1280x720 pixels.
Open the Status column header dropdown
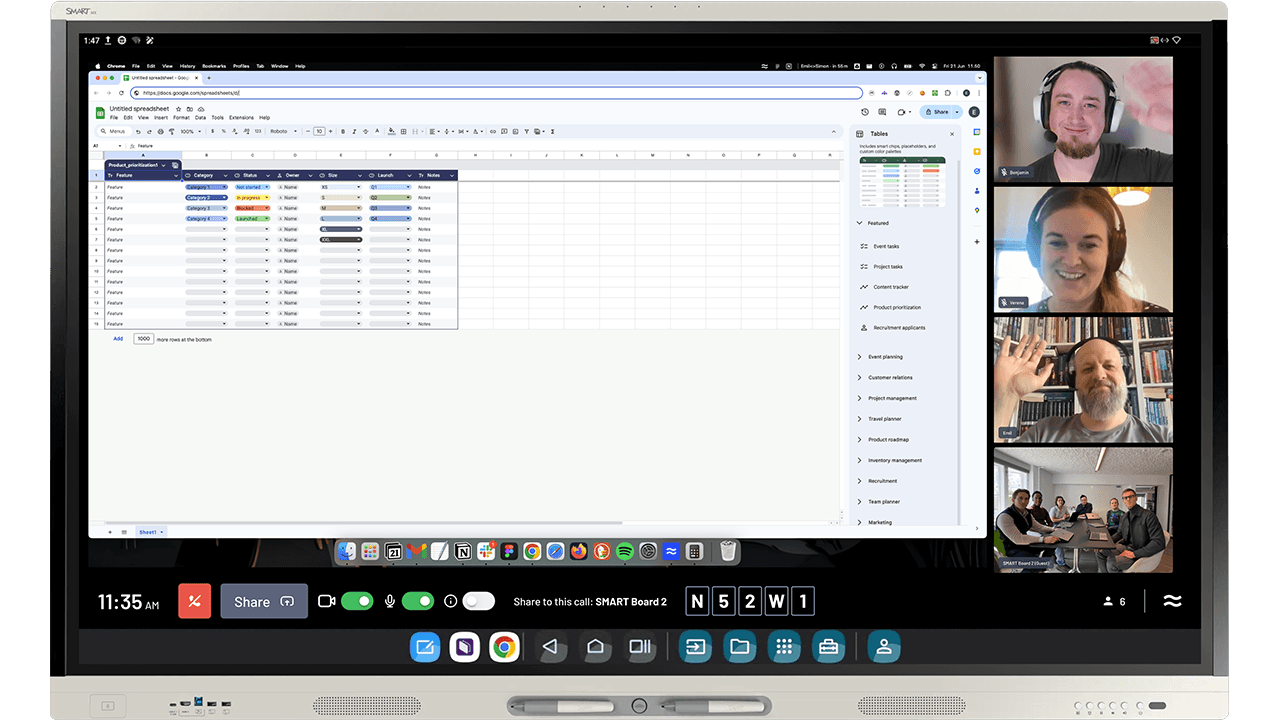(x=269, y=175)
